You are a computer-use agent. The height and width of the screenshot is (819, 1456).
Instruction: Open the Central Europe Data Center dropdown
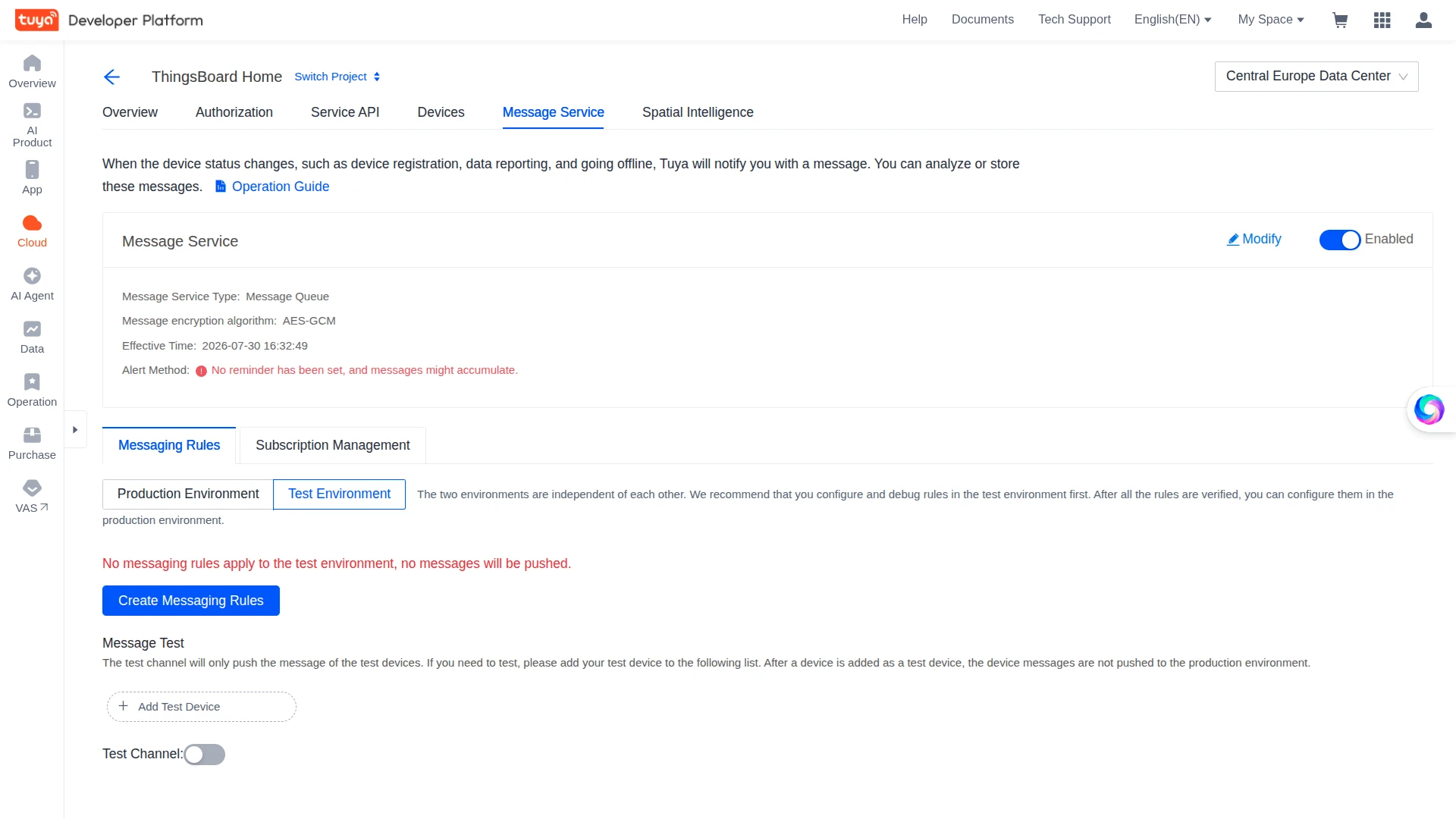click(1316, 77)
